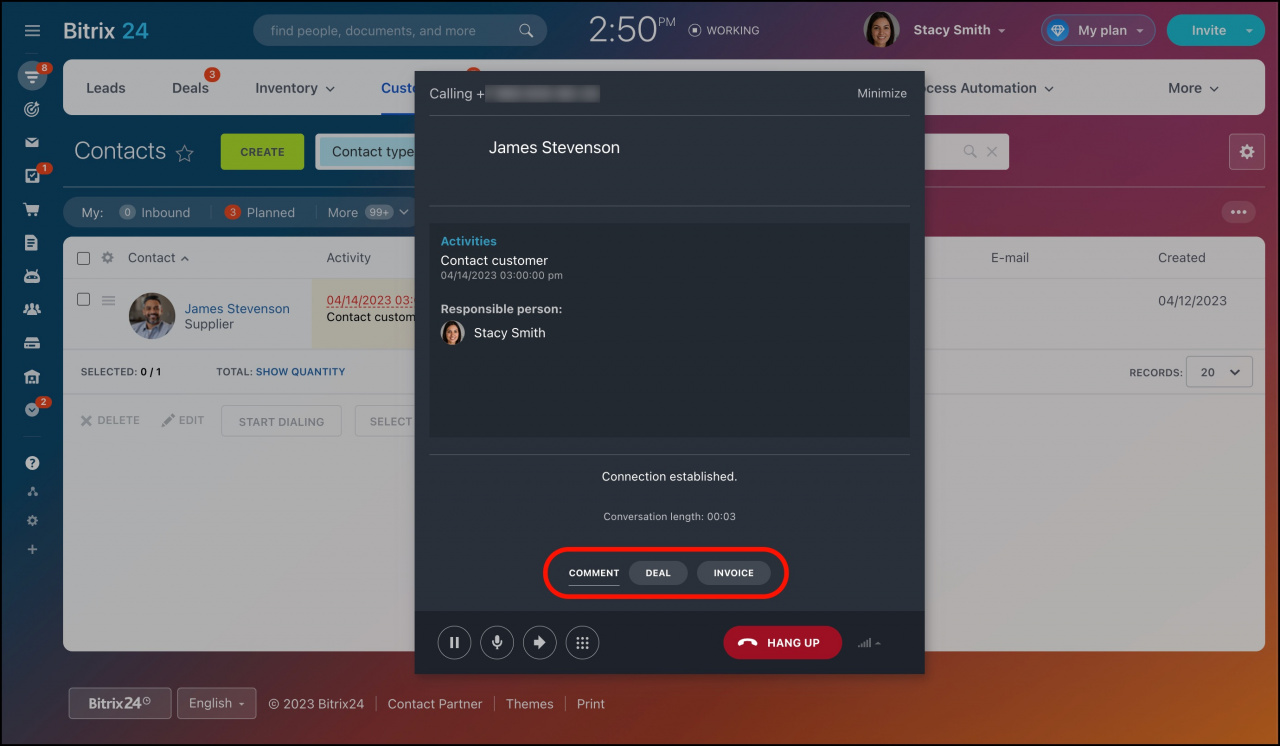Select the DEAL tab in call window
This screenshot has height=746, width=1280.
click(658, 573)
